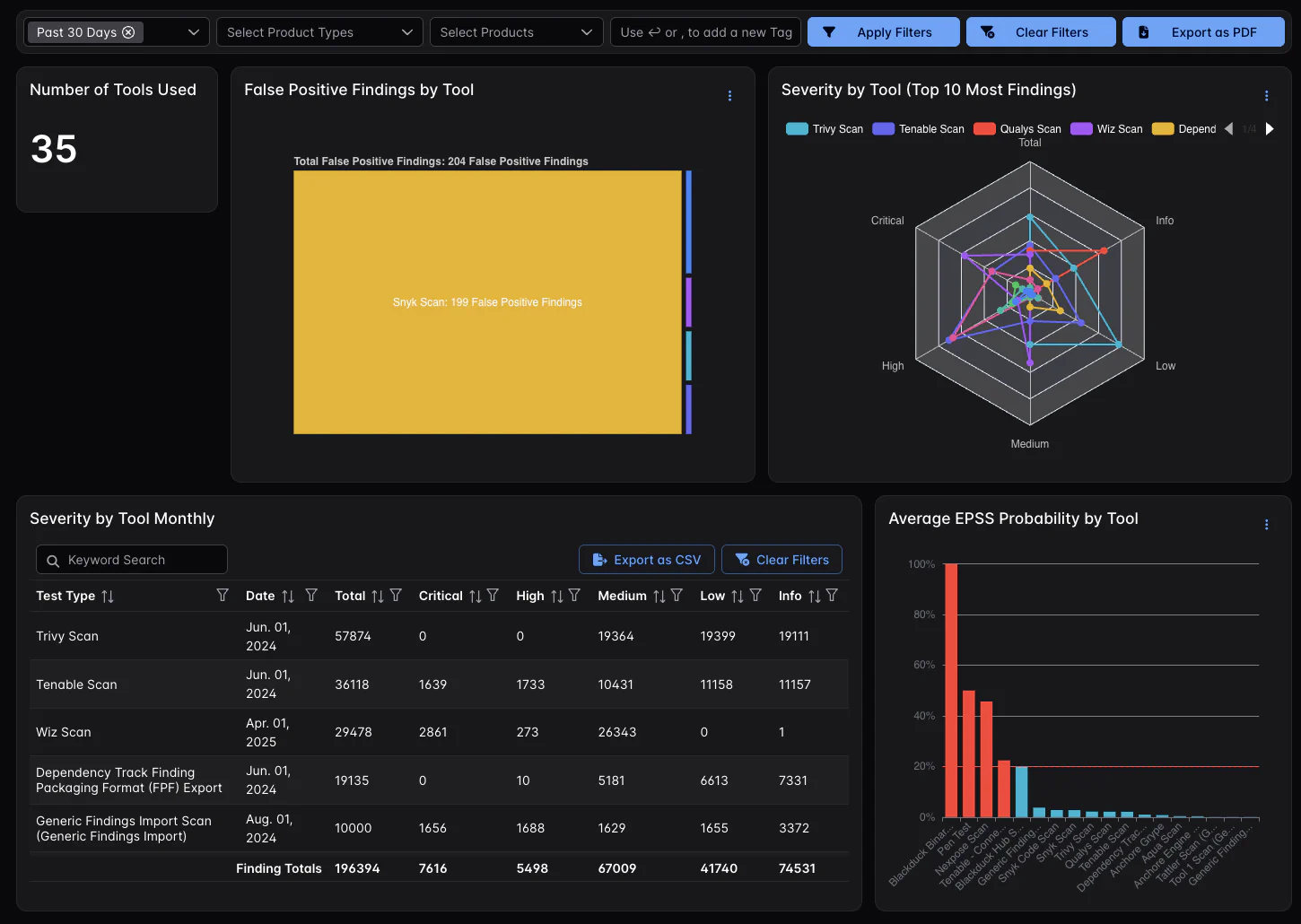1301x924 pixels.
Task: Click Export as PDF
Action: pos(1202,32)
